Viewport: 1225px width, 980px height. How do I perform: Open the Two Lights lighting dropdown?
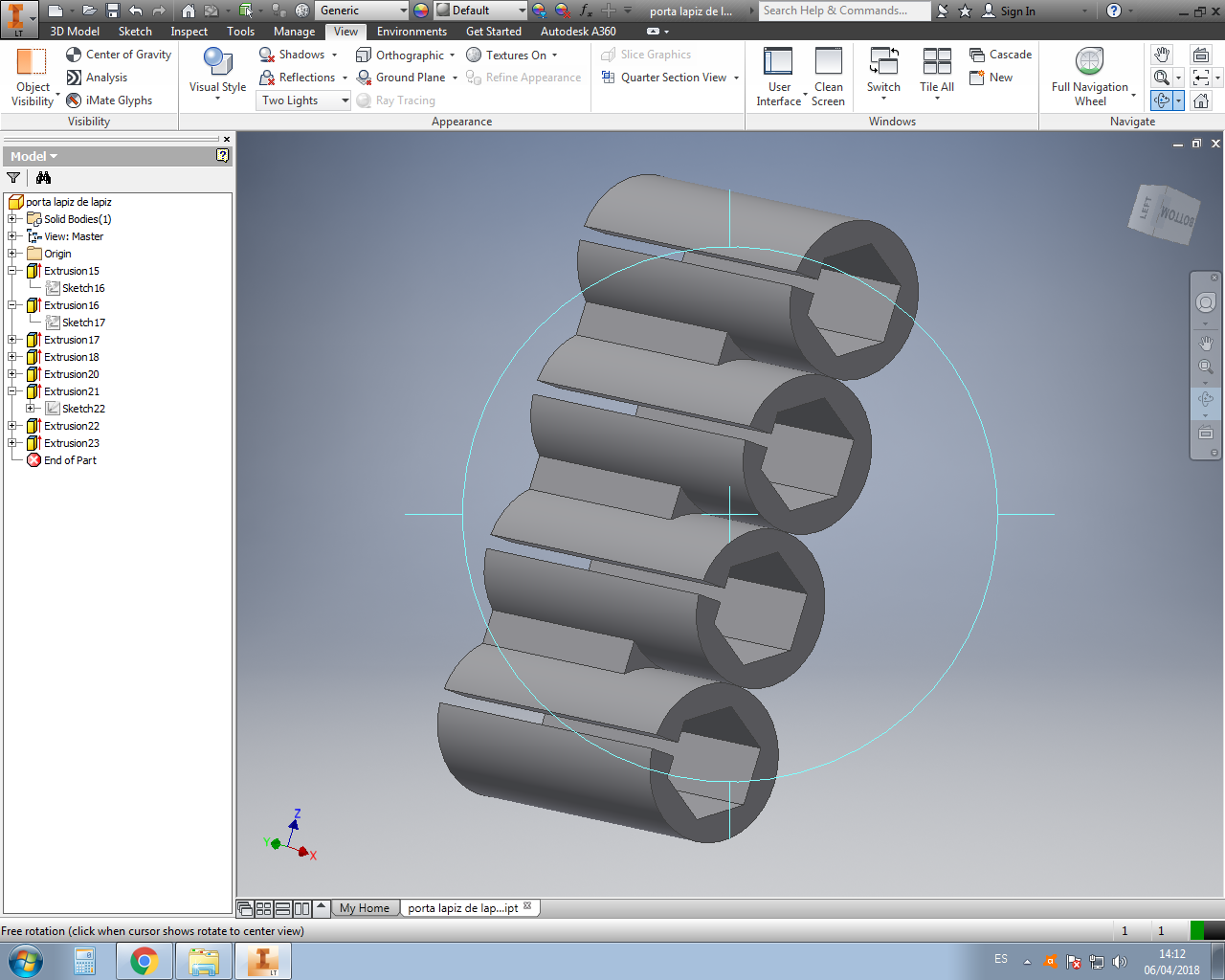point(305,100)
